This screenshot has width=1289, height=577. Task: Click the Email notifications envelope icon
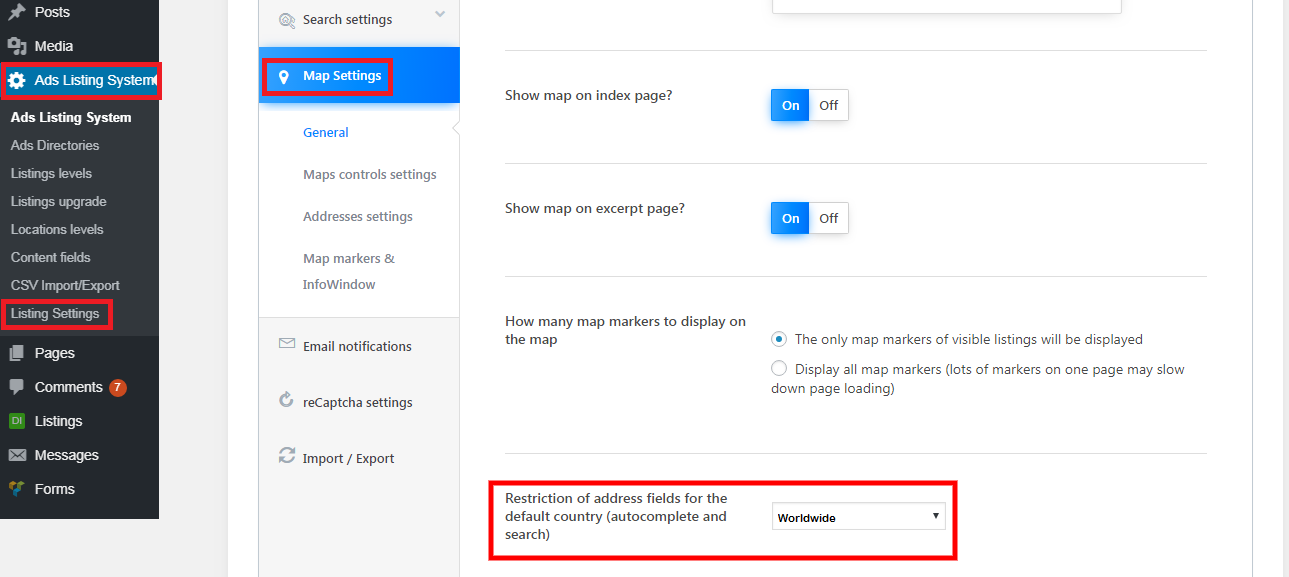287,344
